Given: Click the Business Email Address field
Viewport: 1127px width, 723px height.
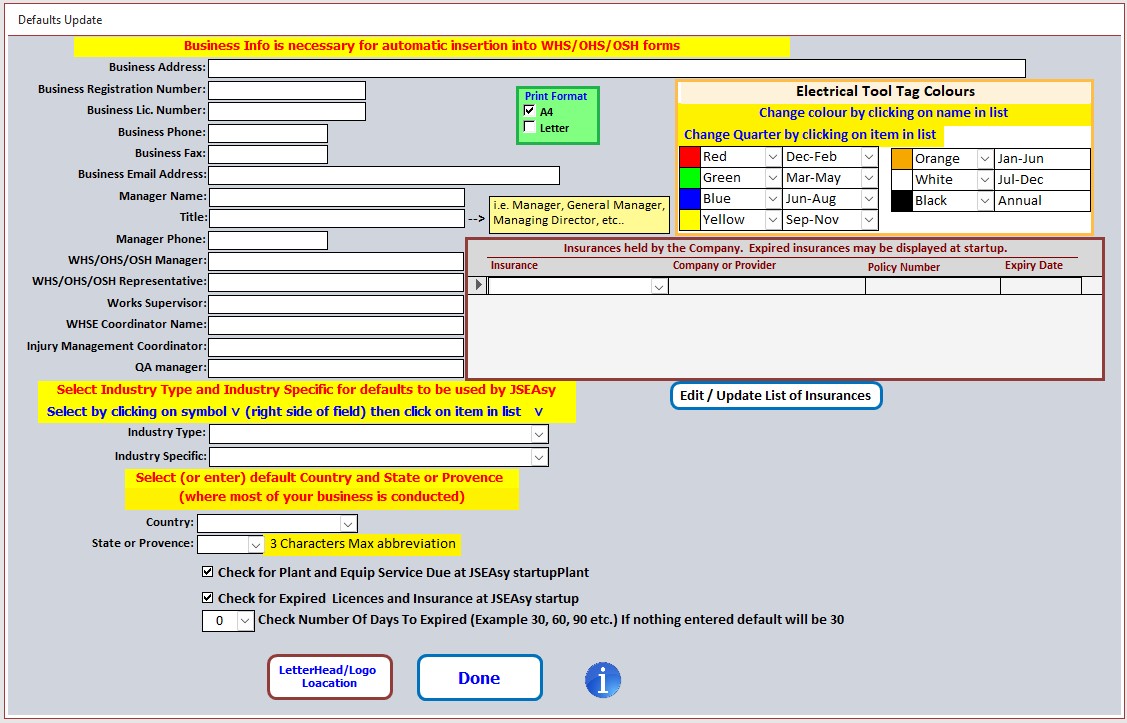Looking at the screenshot, I should pyautogui.click(x=384, y=175).
